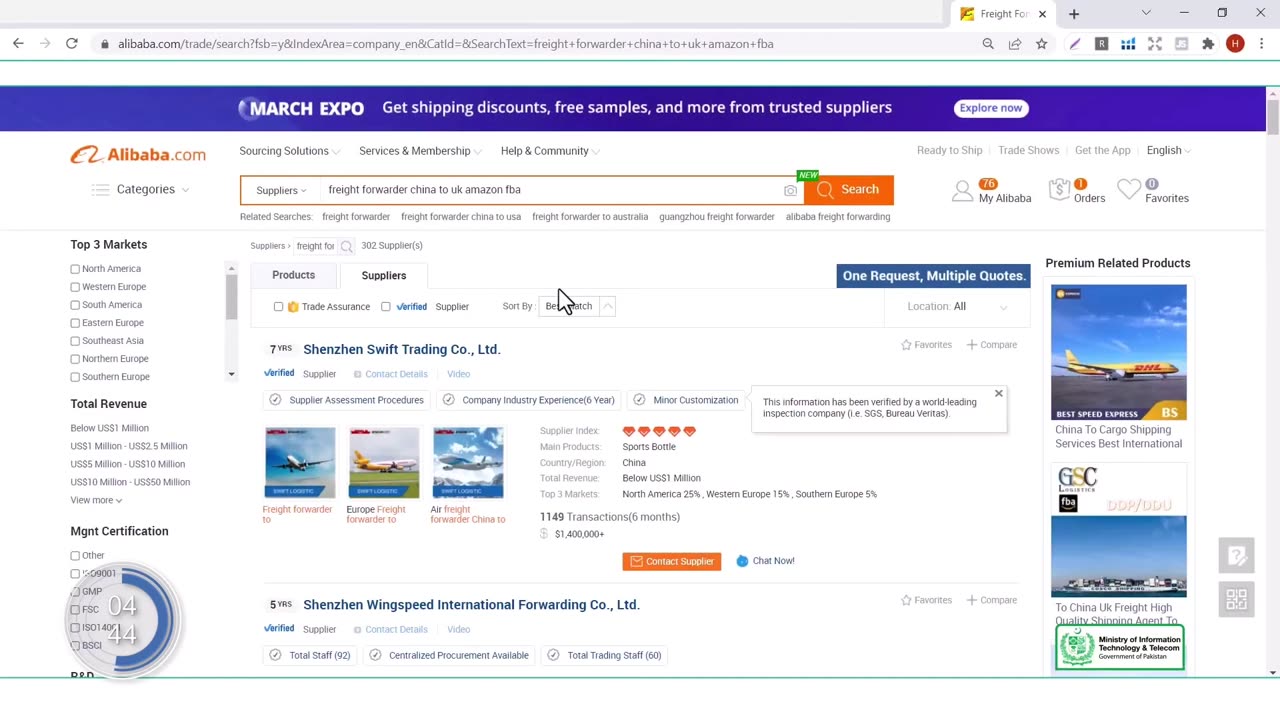Viewport: 1280px width, 720px height.
Task: Click the breadcrumb search magnifier icon
Action: [346, 246]
